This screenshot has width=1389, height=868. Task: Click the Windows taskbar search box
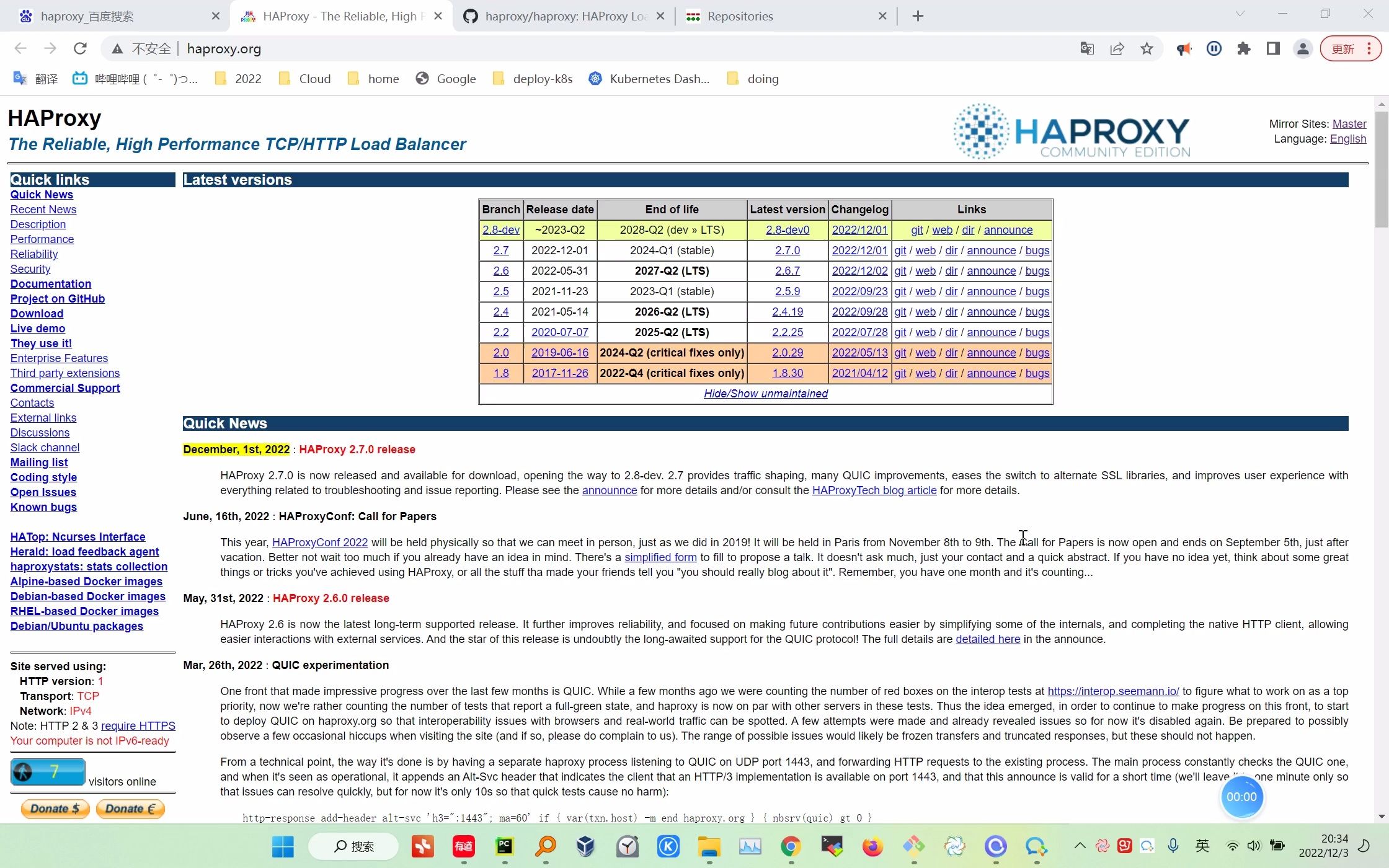pyautogui.click(x=353, y=846)
